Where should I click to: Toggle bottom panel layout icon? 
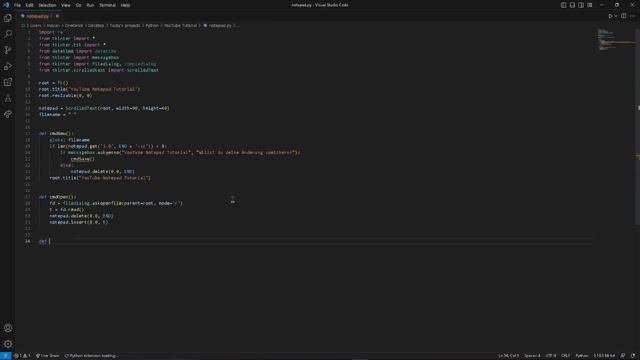point(572,5)
